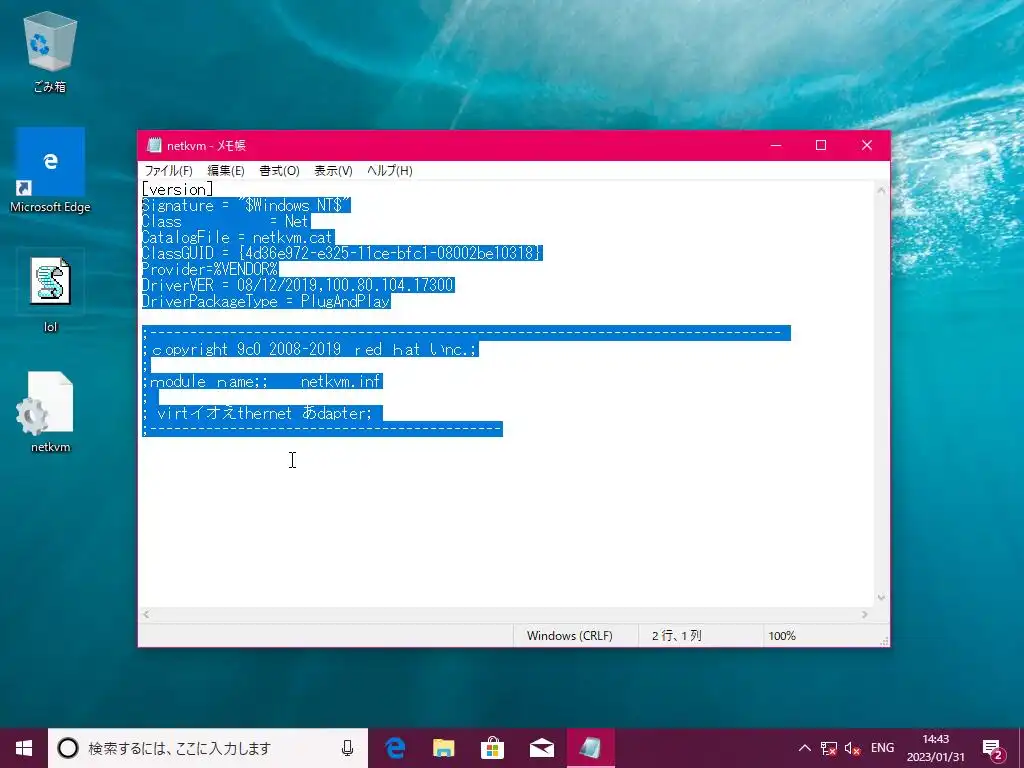Close the netkvm Notepad window
Screen dimensions: 1024x768
click(x=867, y=145)
